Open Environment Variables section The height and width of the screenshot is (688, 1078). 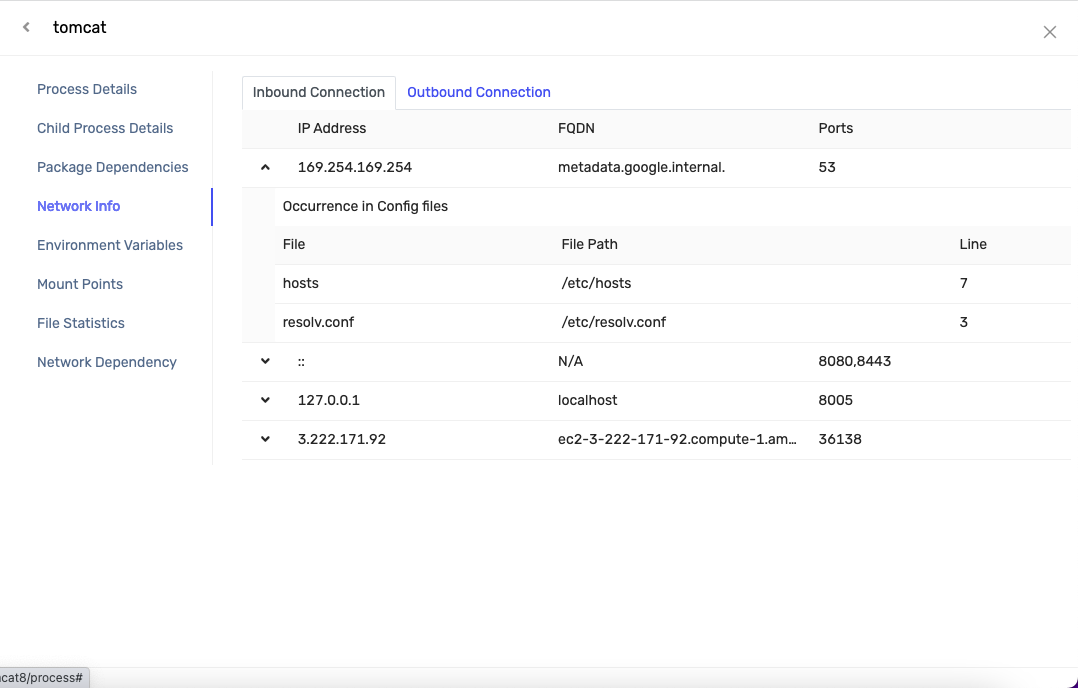click(x=110, y=245)
